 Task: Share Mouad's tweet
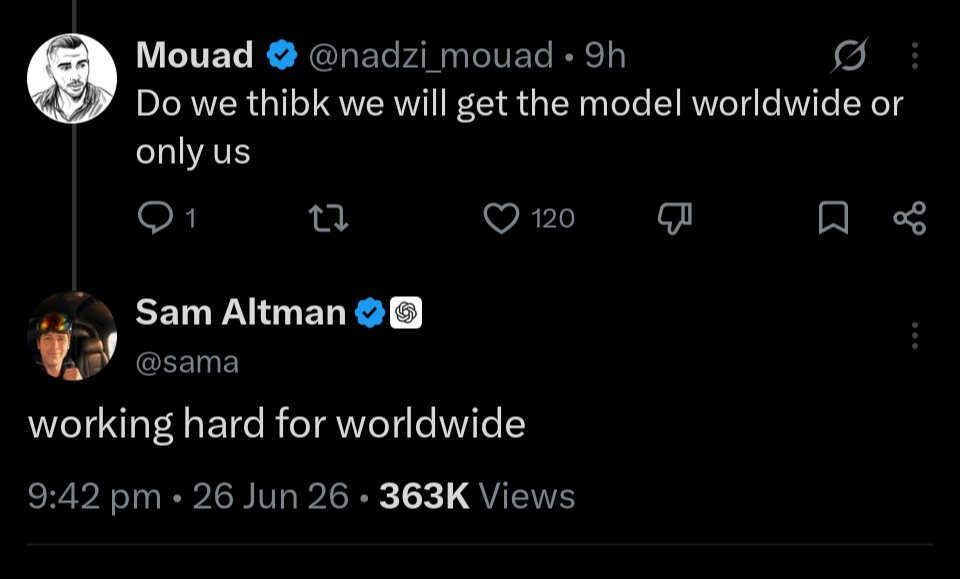click(x=910, y=219)
